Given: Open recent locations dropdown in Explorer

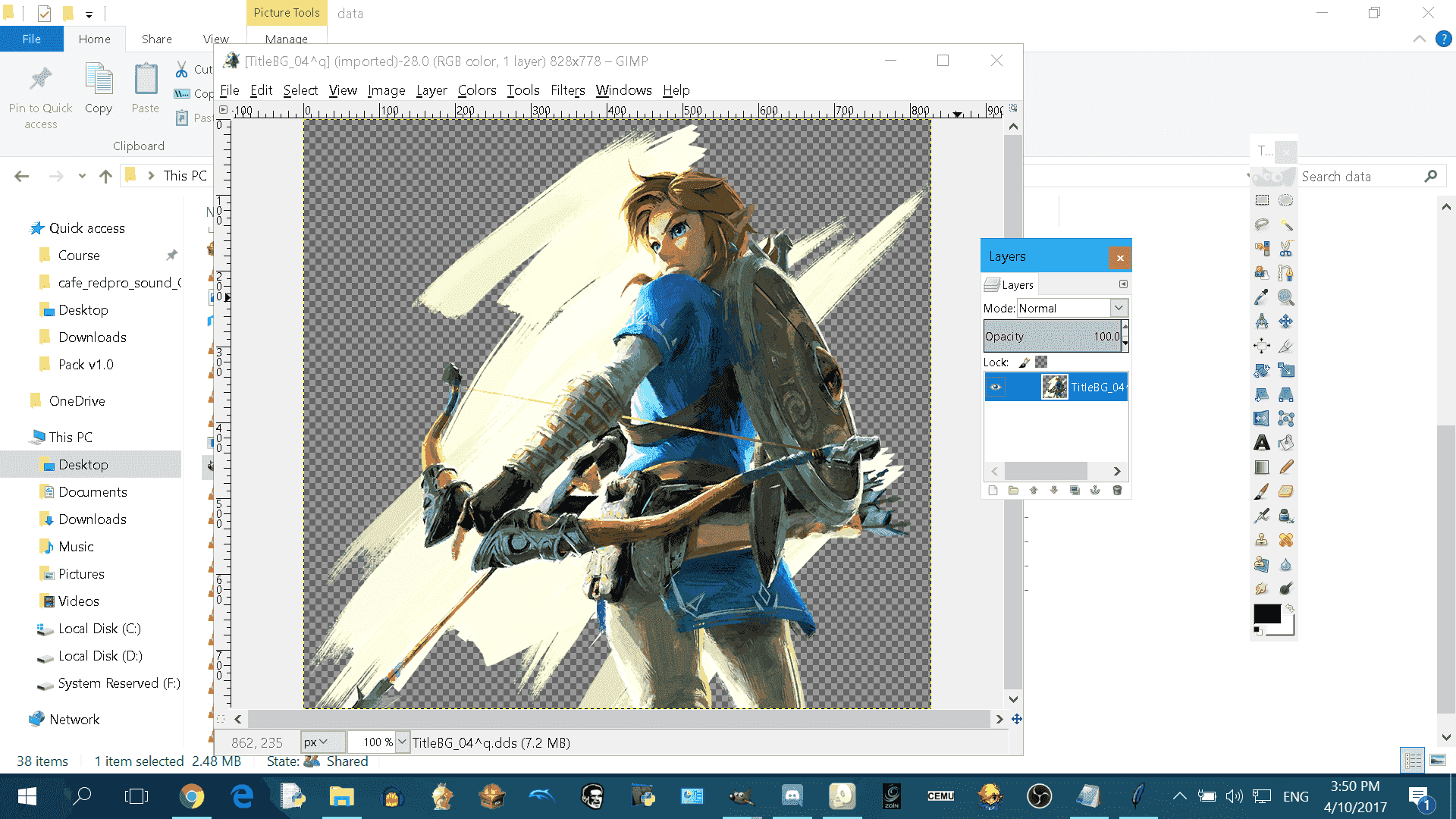Looking at the screenshot, I should tap(82, 176).
